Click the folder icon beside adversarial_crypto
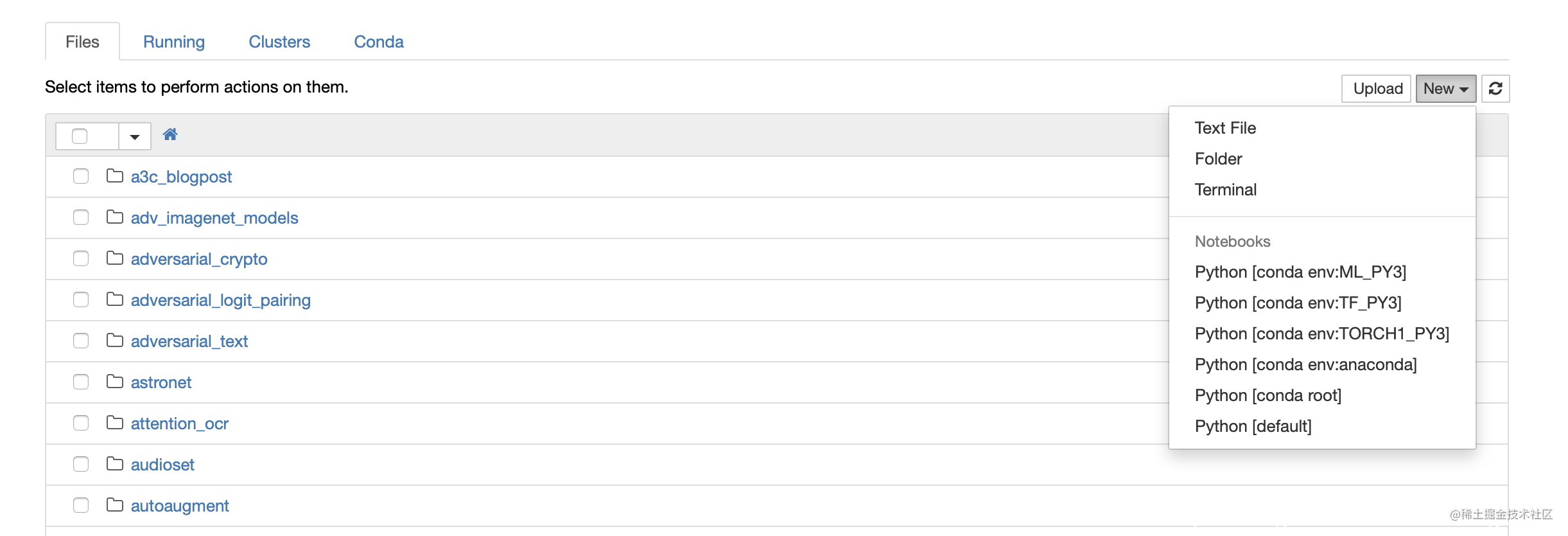The width and height of the screenshot is (1568, 536). pos(115,258)
